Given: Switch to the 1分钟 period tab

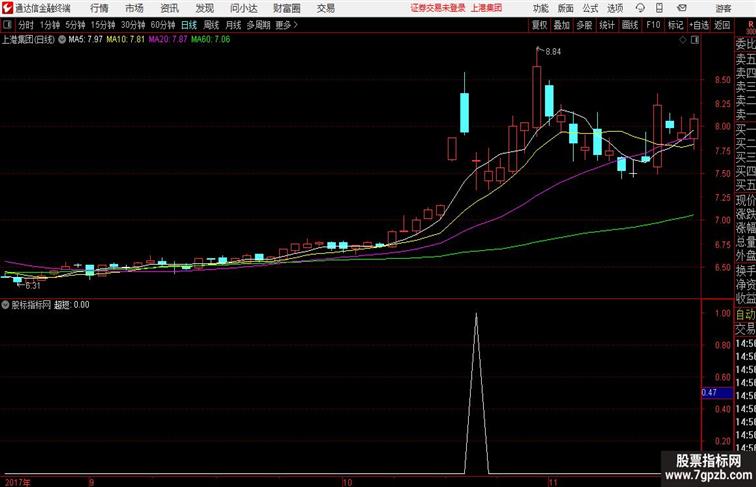Looking at the screenshot, I should [x=50, y=25].
